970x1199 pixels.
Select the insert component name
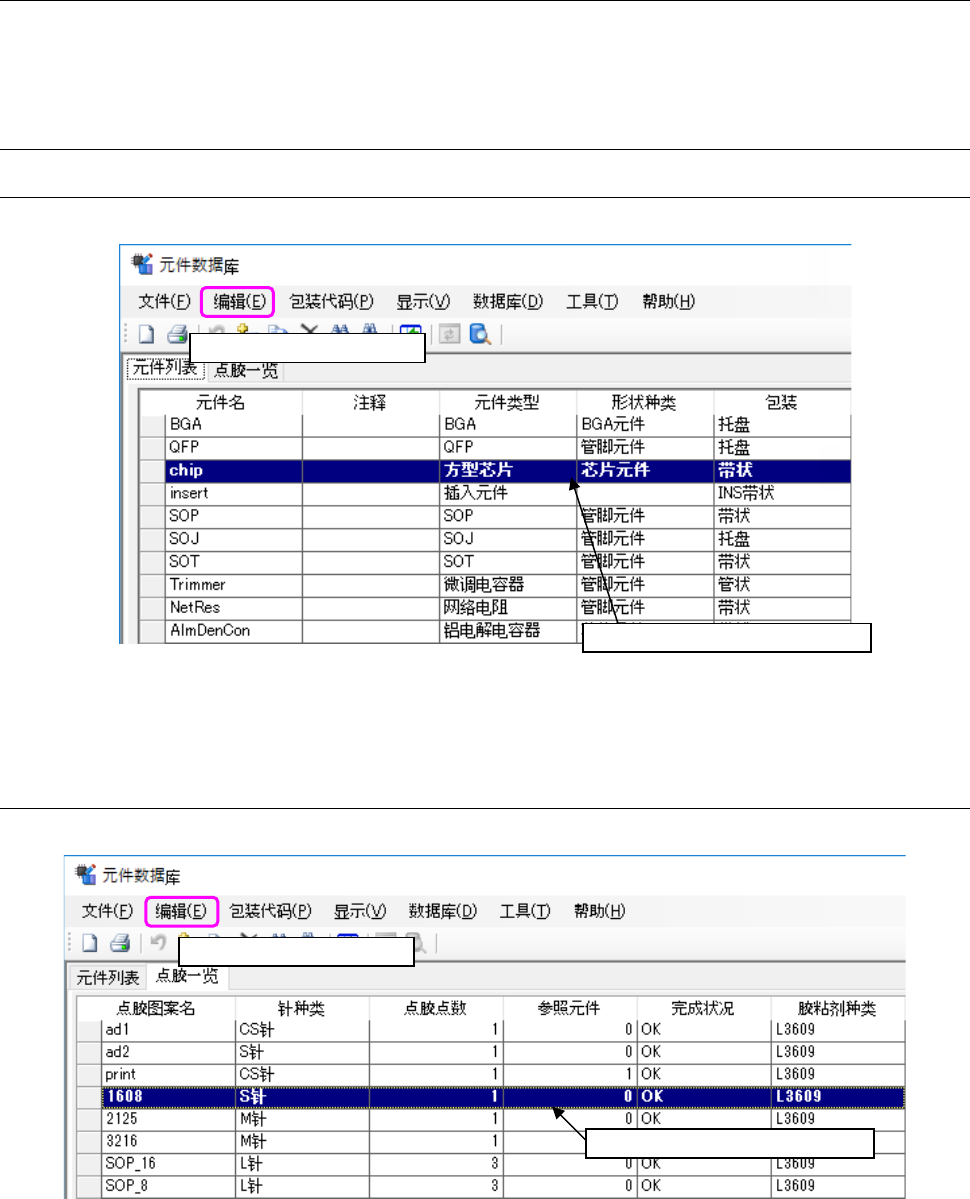point(233,493)
